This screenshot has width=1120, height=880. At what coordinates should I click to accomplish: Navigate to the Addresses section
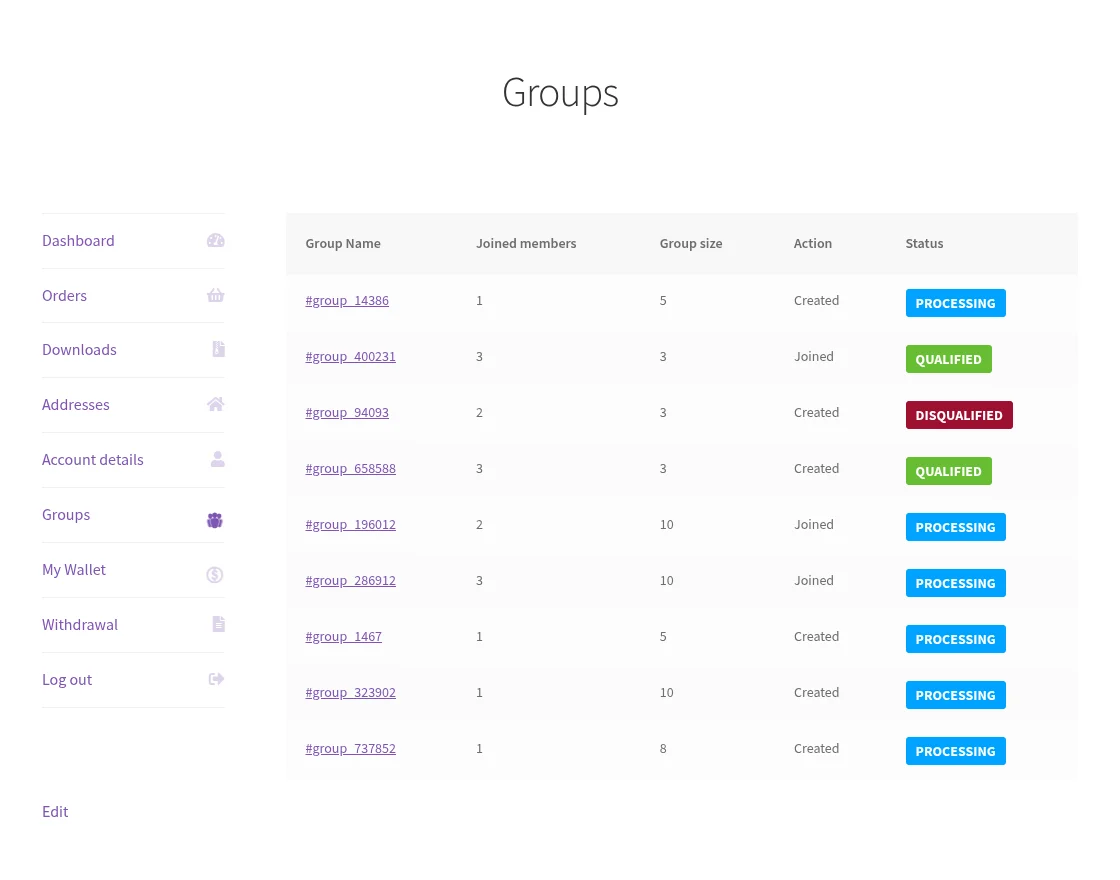[76, 404]
